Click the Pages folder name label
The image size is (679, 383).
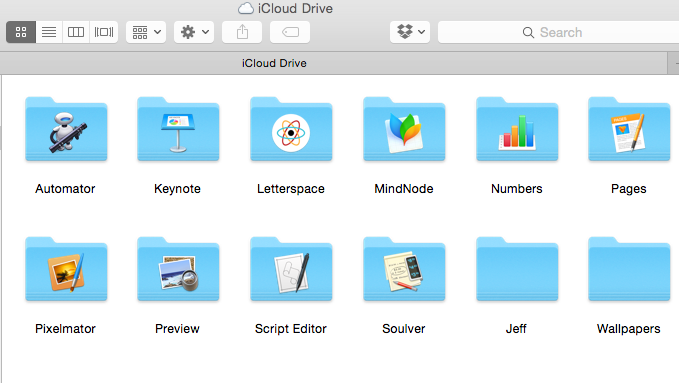(x=629, y=189)
